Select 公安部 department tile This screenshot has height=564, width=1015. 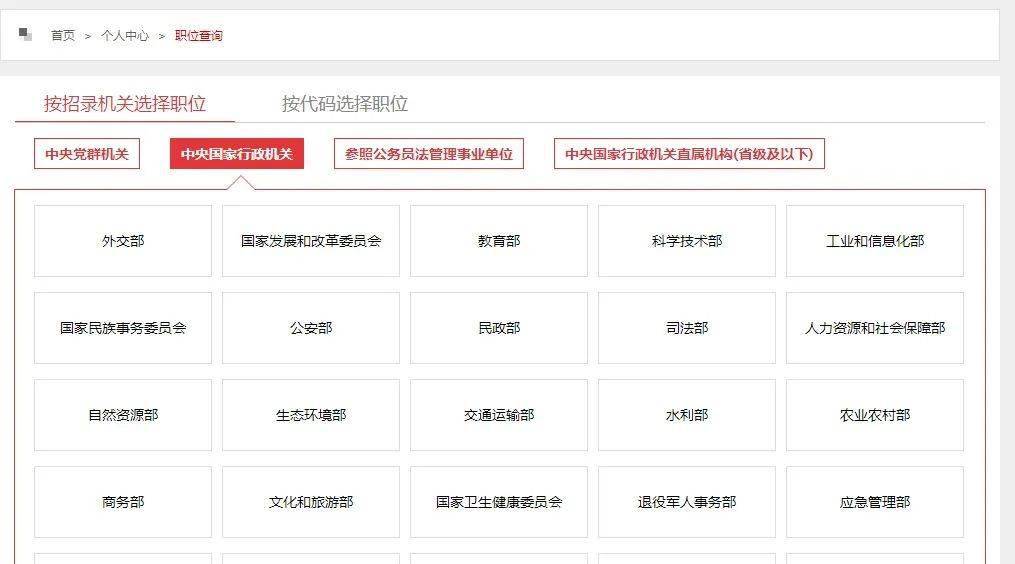pos(311,328)
